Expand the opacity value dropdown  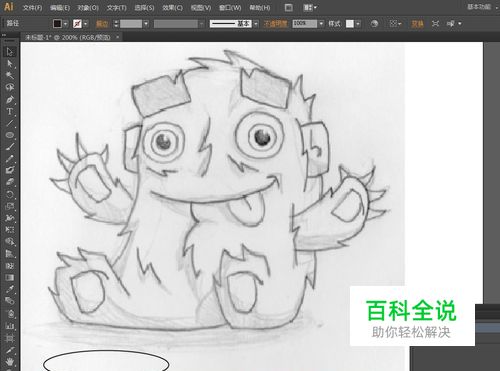point(321,24)
